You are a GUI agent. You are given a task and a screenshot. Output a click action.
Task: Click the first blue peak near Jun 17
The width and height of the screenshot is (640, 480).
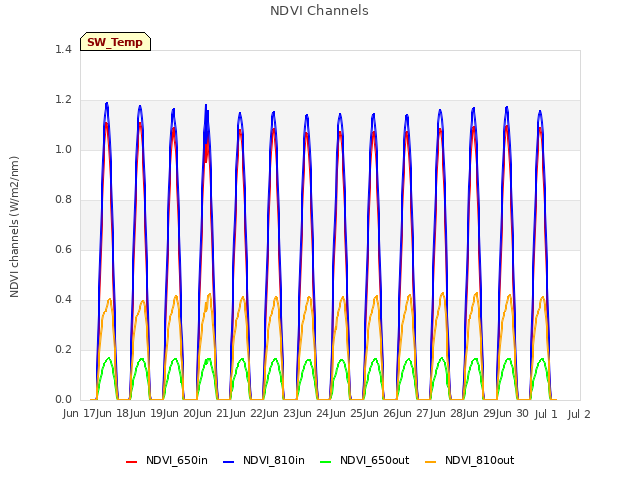click(107, 105)
